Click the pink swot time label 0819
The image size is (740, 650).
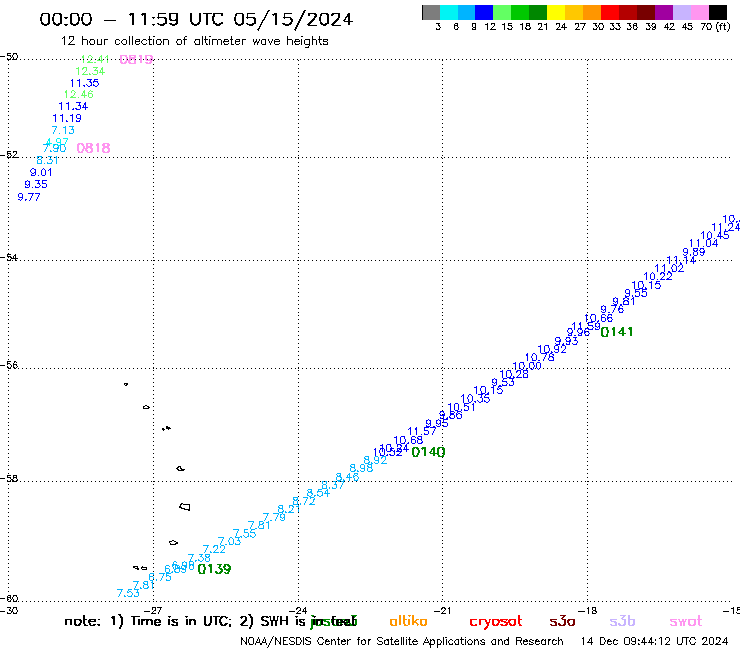click(136, 59)
